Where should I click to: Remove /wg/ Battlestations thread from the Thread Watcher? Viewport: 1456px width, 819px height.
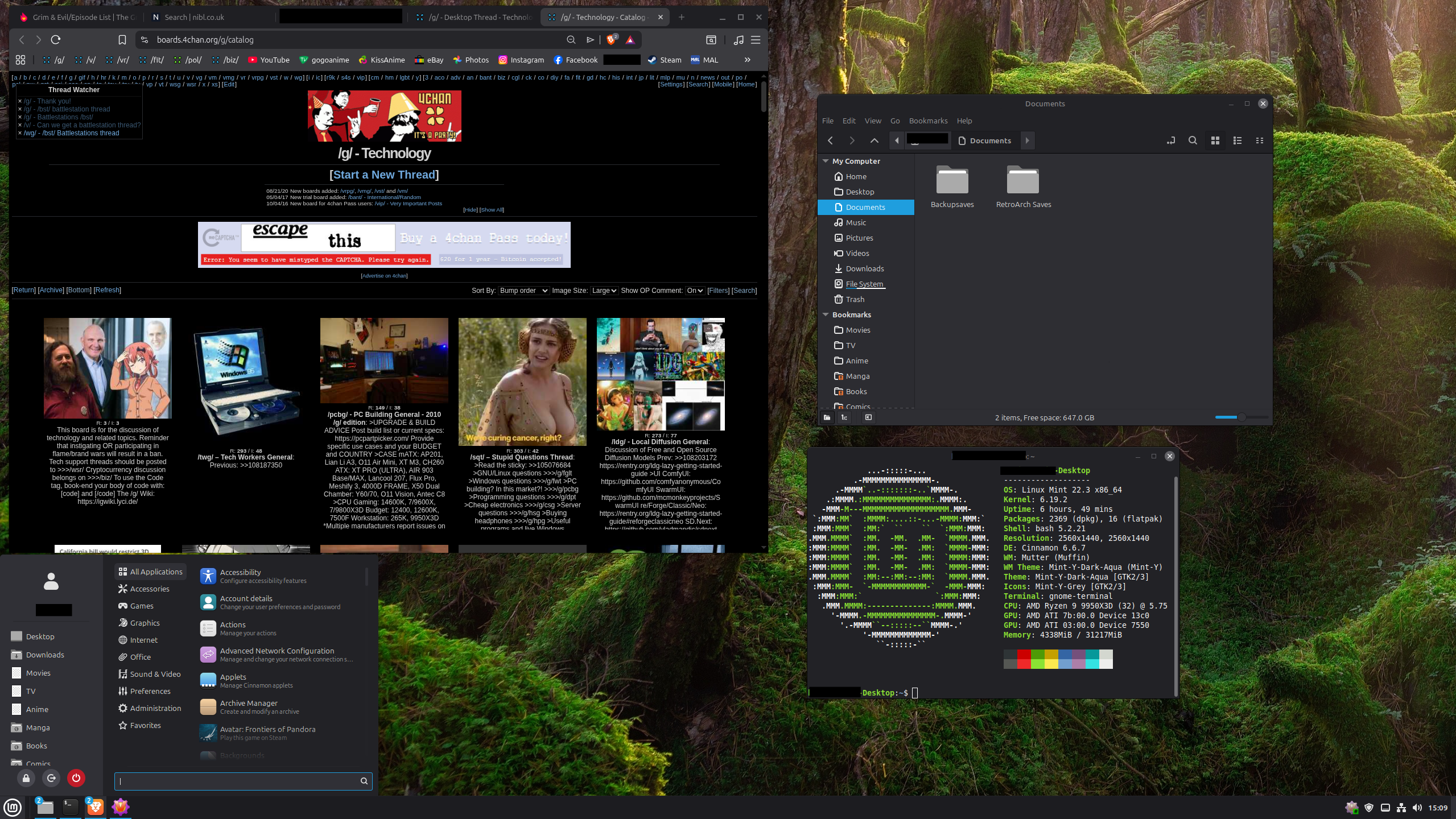point(20,133)
